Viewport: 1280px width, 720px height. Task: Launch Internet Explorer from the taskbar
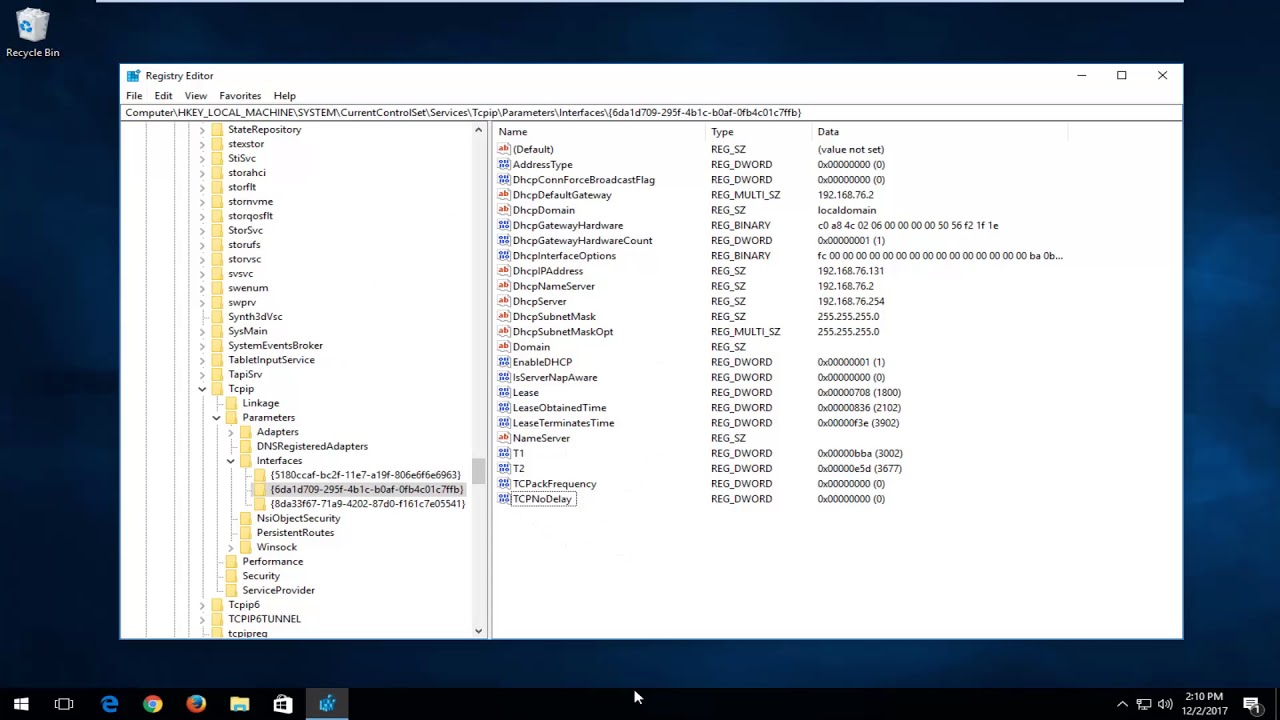point(109,704)
